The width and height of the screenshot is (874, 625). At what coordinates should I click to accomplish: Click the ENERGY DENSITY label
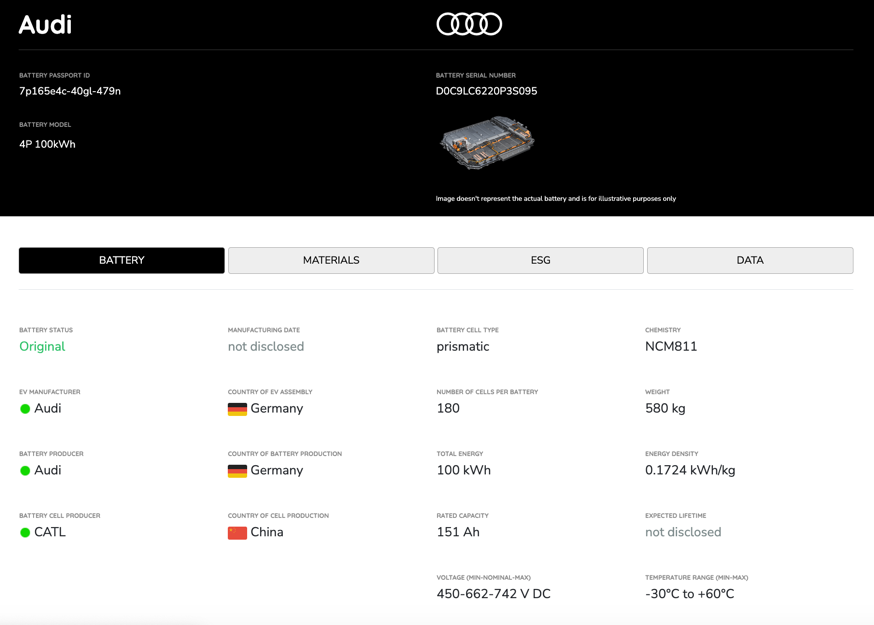point(672,454)
